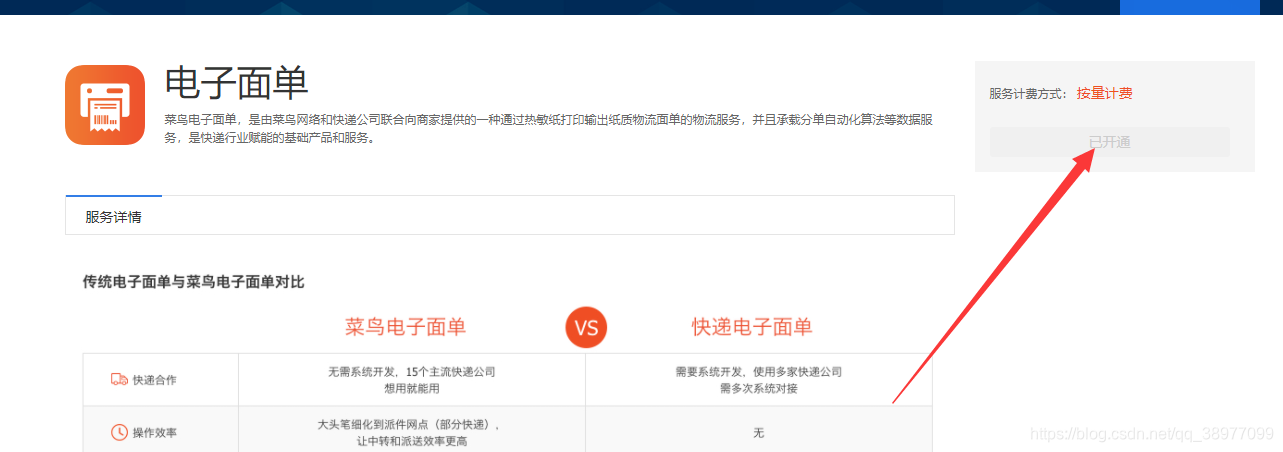Click the clock icon beside 操作效率
Viewport: 1283px width, 452px height.
[119, 433]
